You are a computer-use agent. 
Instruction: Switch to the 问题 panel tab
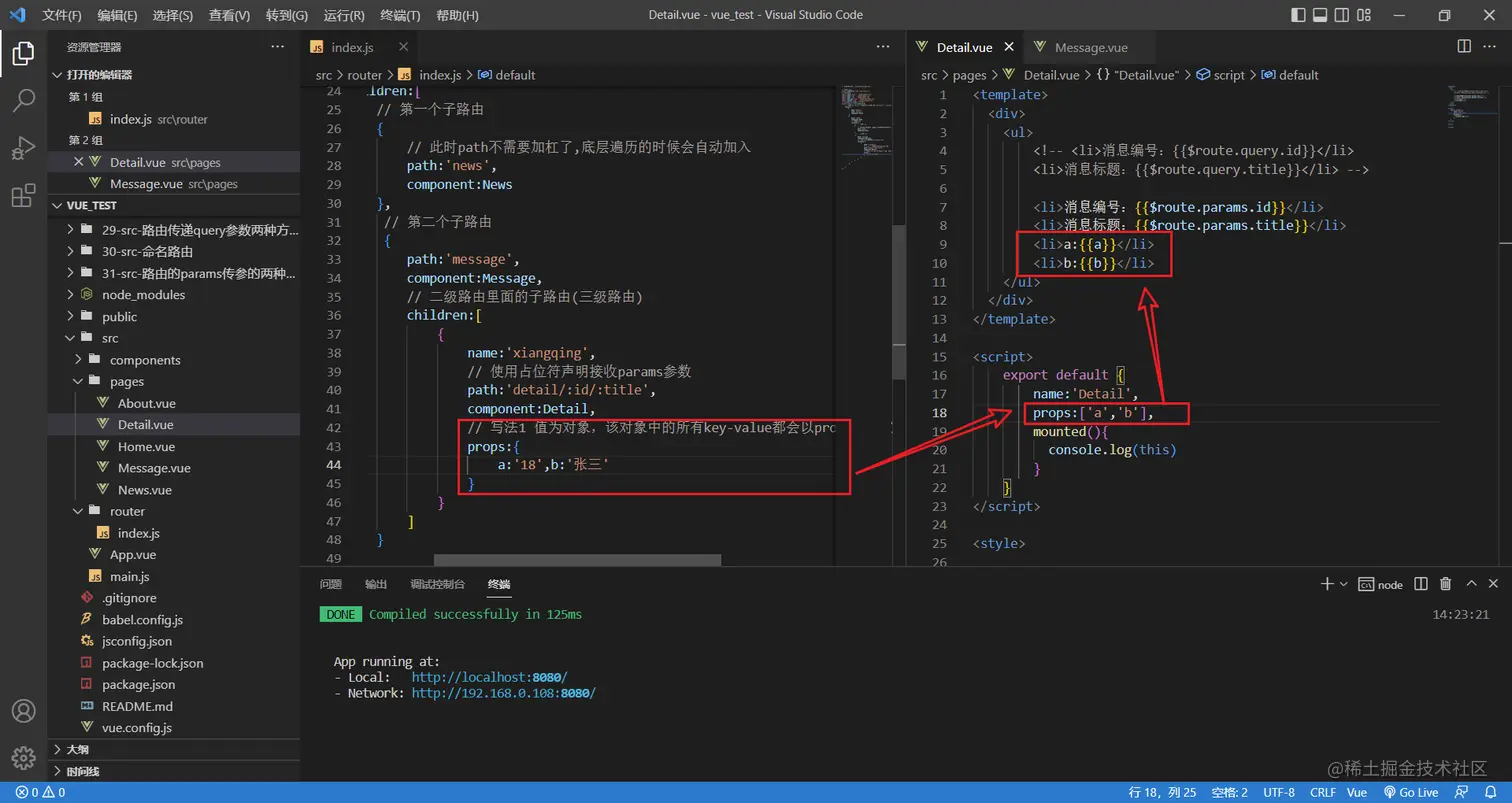pyautogui.click(x=330, y=584)
